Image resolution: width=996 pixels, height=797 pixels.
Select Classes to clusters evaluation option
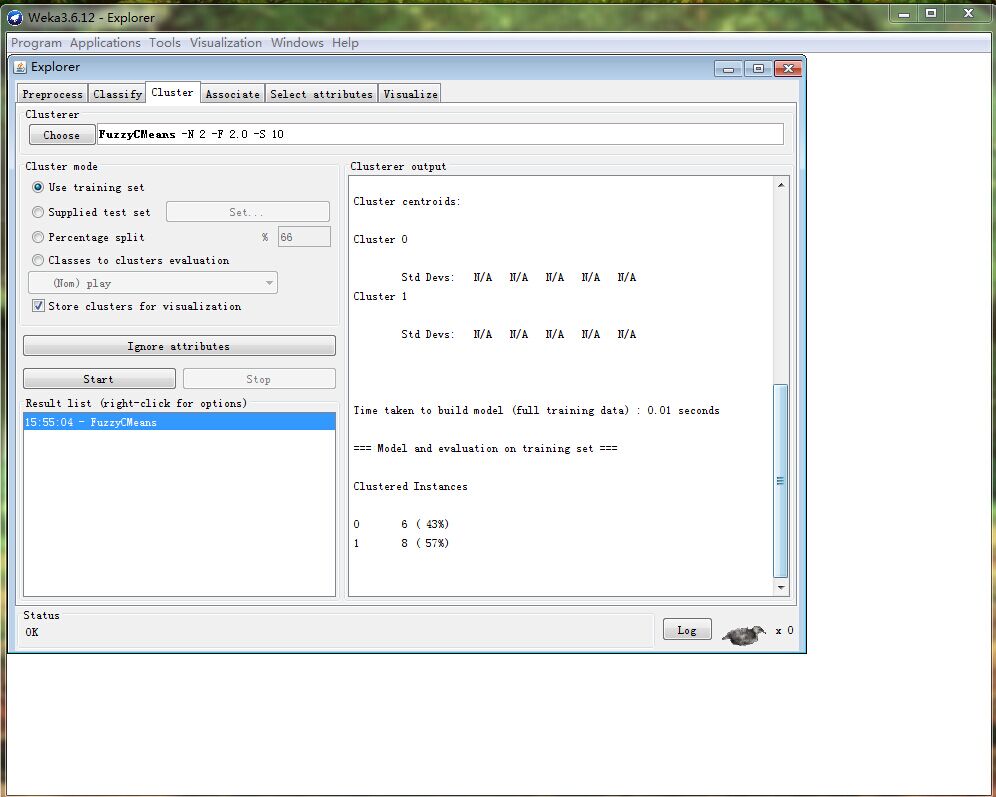point(38,260)
